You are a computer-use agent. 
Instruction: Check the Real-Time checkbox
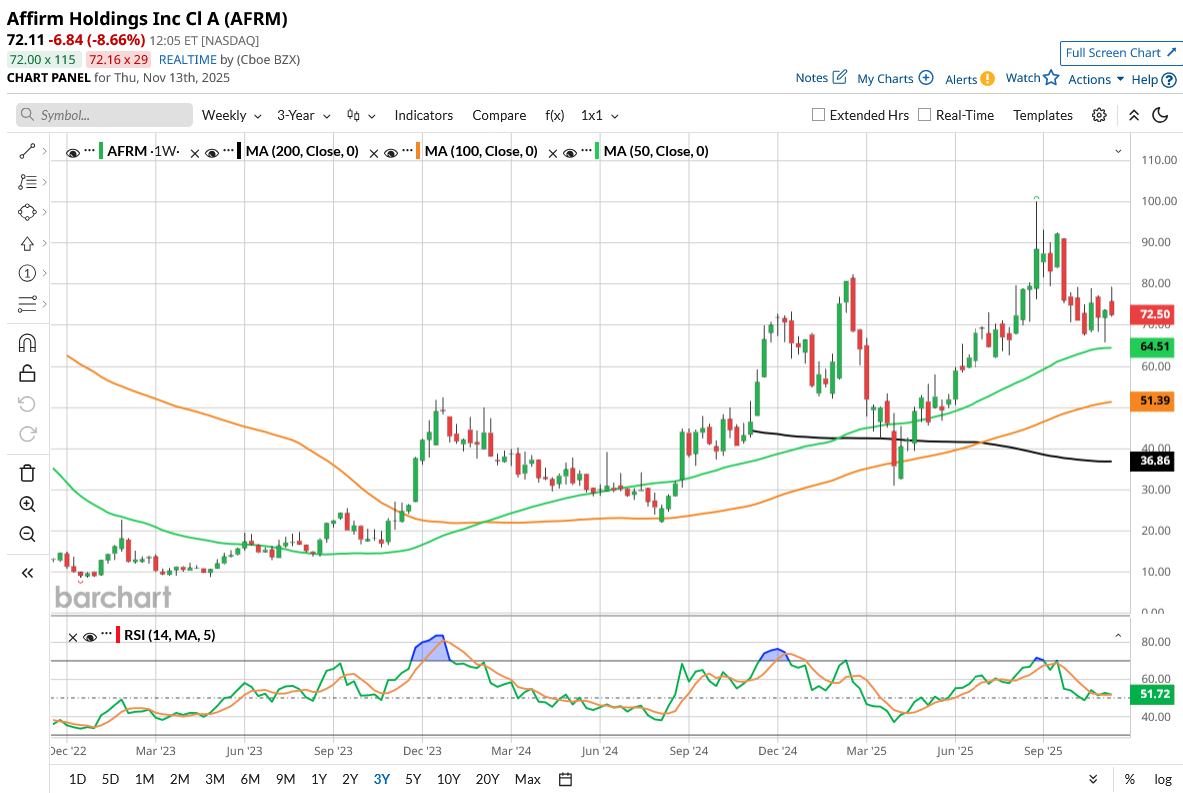(924, 115)
